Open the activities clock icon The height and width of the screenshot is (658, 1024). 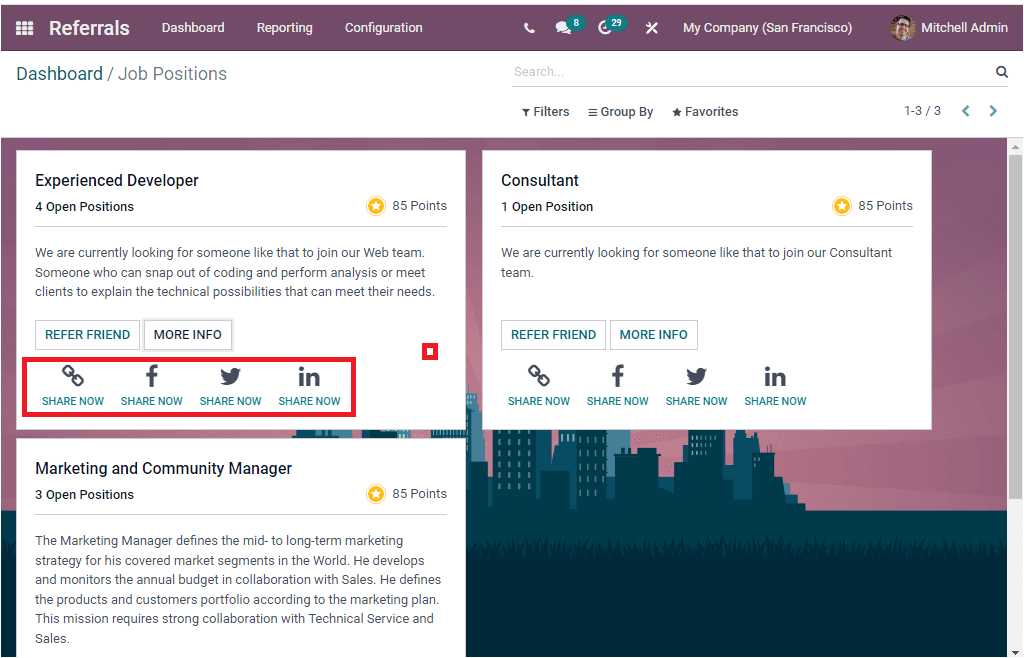click(x=605, y=27)
